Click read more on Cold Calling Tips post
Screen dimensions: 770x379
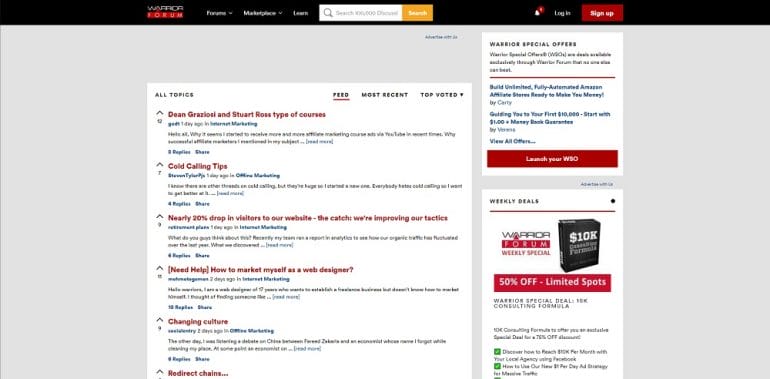click(230, 193)
